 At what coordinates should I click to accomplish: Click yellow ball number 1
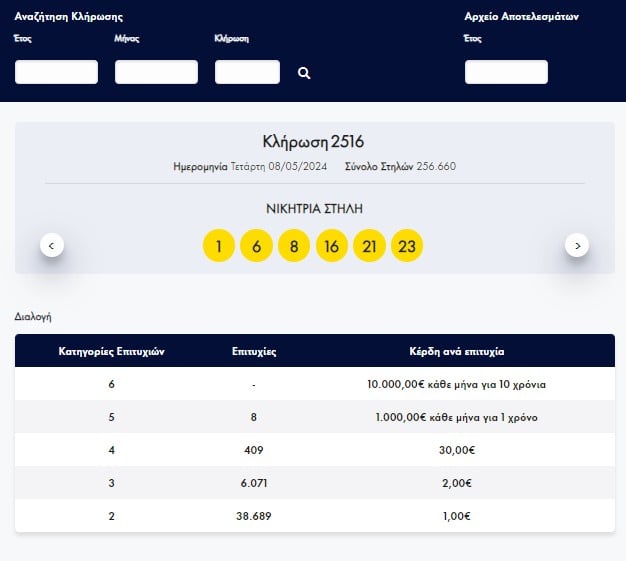click(219, 246)
